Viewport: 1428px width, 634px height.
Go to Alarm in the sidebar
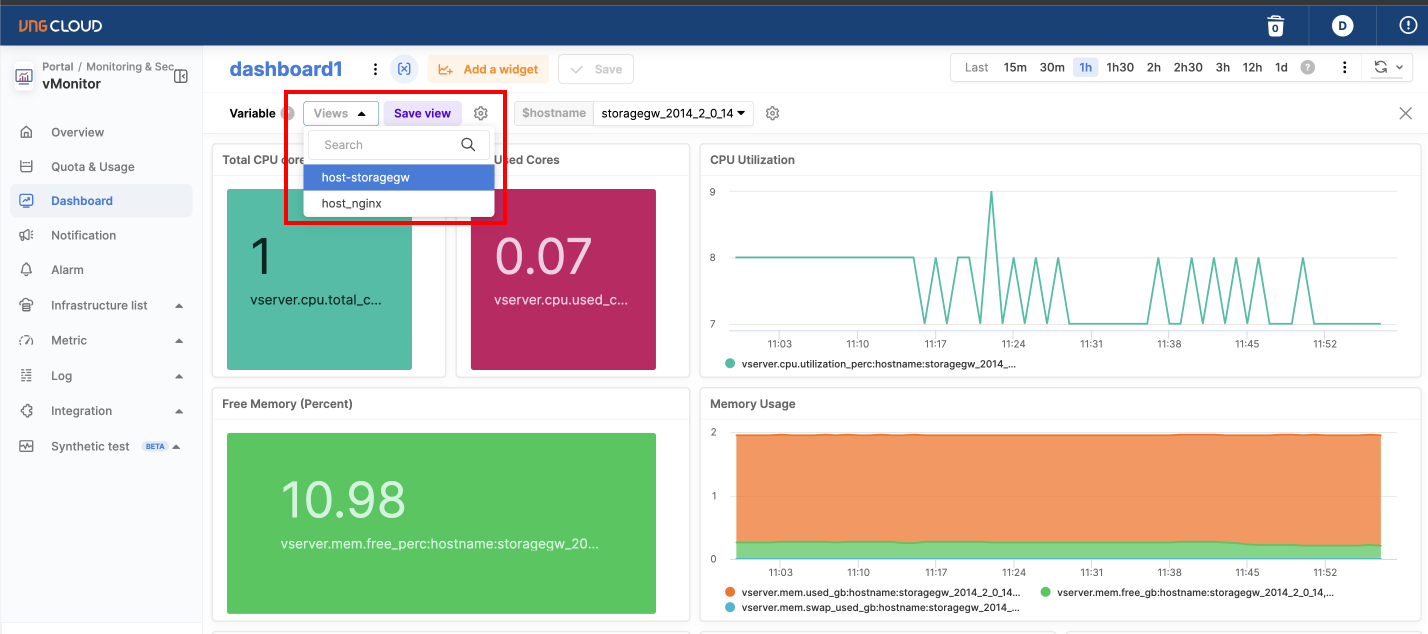[67, 270]
